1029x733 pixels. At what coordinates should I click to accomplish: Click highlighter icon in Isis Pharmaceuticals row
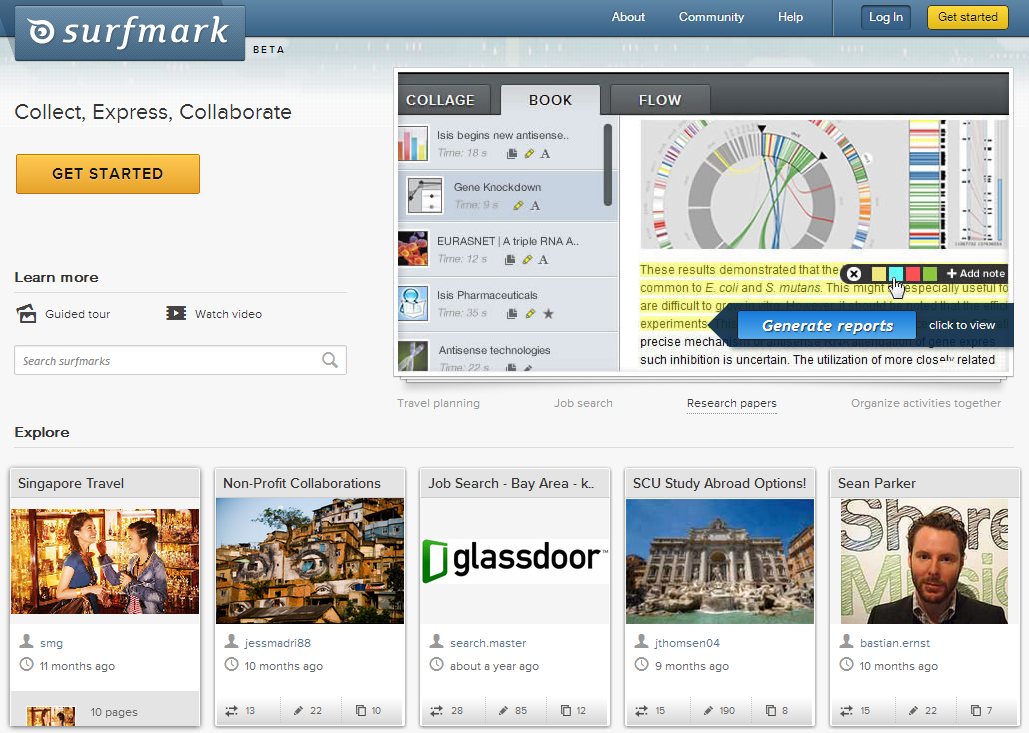pyautogui.click(x=530, y=314)
